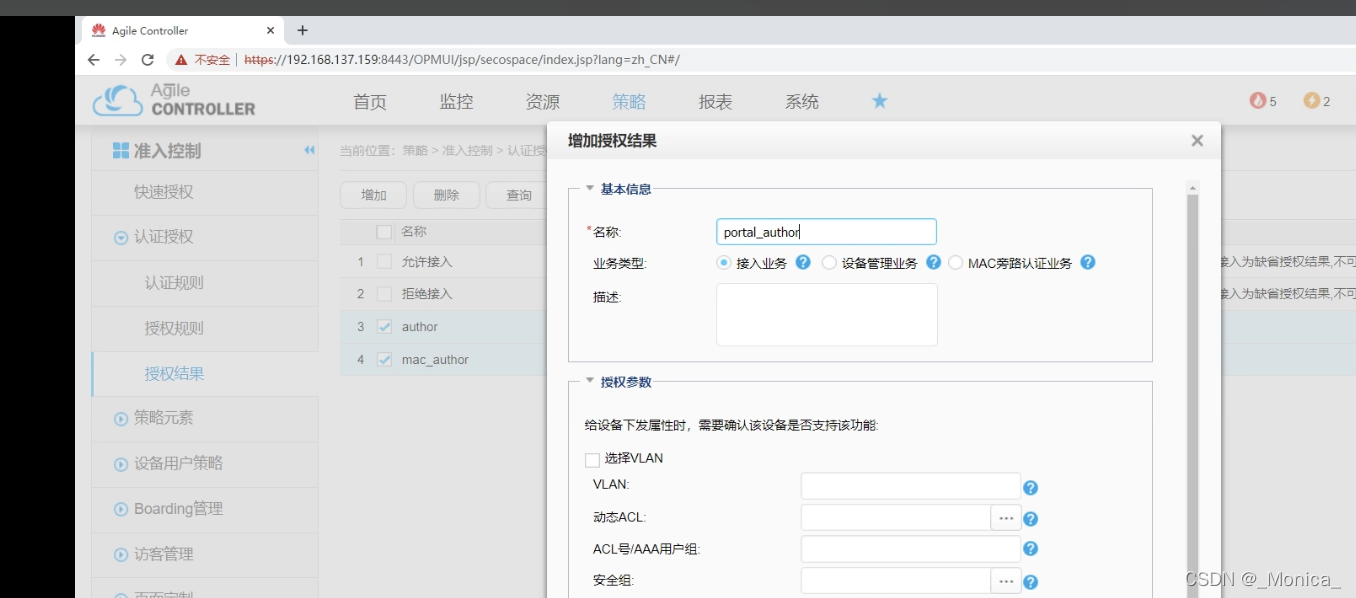Open 授权结果 in the sidebar
The height and width of the screenshot is (598, 1356).
click(174, 374)
